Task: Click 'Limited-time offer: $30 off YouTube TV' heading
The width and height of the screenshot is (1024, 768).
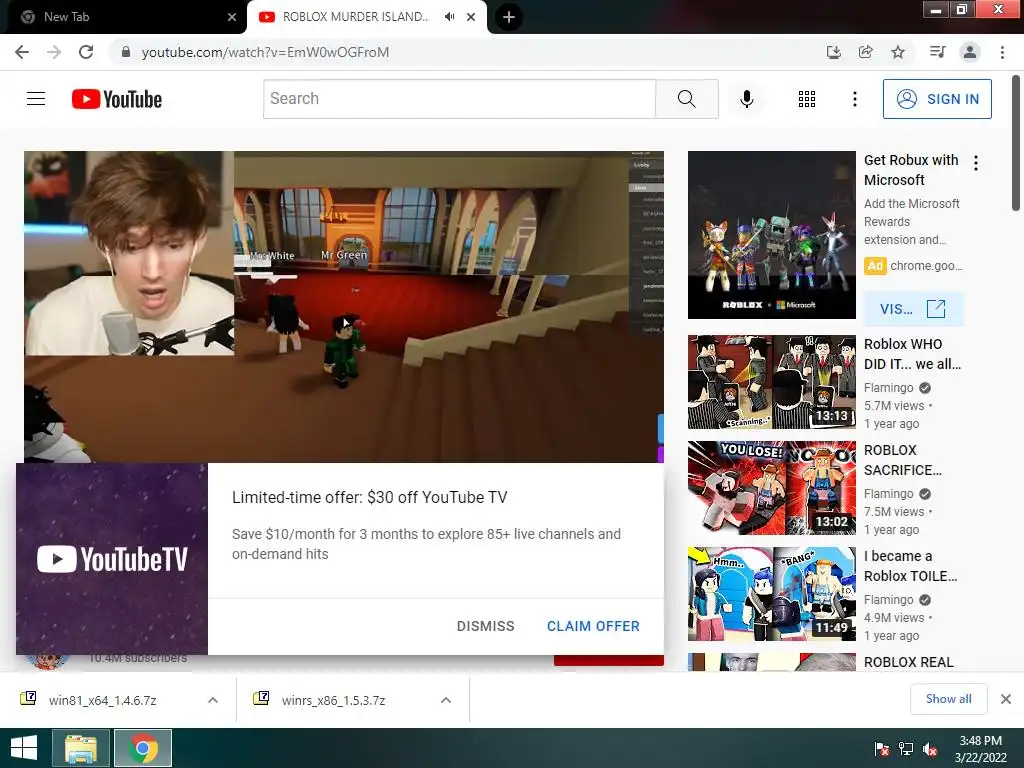Action: click(370, 498)
